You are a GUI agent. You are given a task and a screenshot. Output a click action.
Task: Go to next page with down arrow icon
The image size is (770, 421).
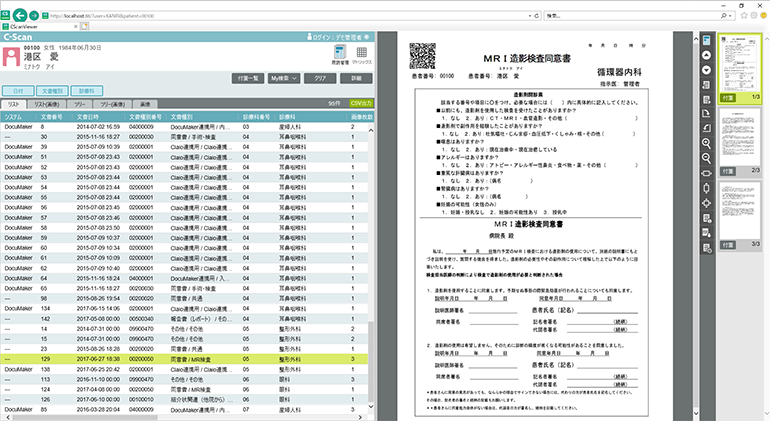[707, 70]
